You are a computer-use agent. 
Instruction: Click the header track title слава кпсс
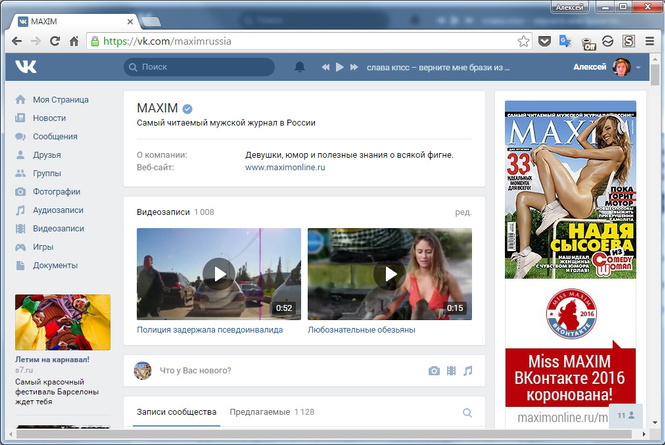tap(438, 67)
